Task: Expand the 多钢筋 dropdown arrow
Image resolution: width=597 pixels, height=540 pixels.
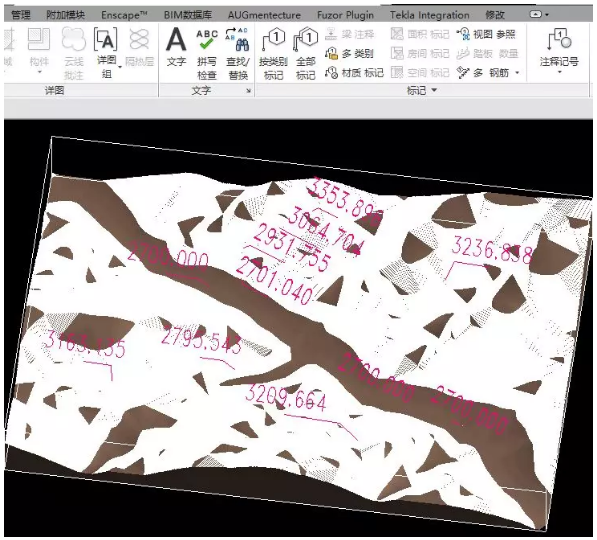Action: 517,72
